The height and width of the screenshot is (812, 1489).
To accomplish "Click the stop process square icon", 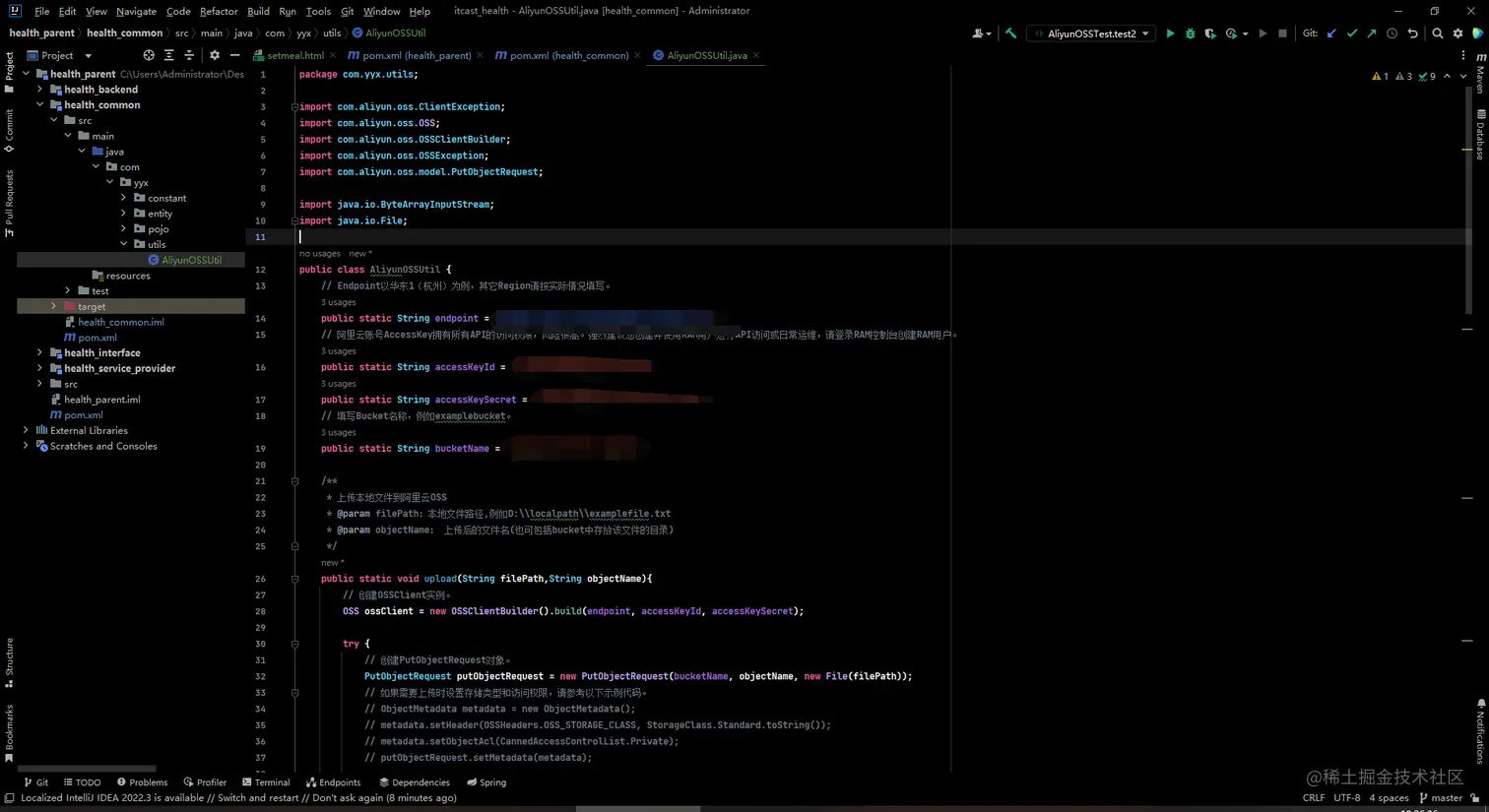I will pyautogui.click(x=1282, y=33).
